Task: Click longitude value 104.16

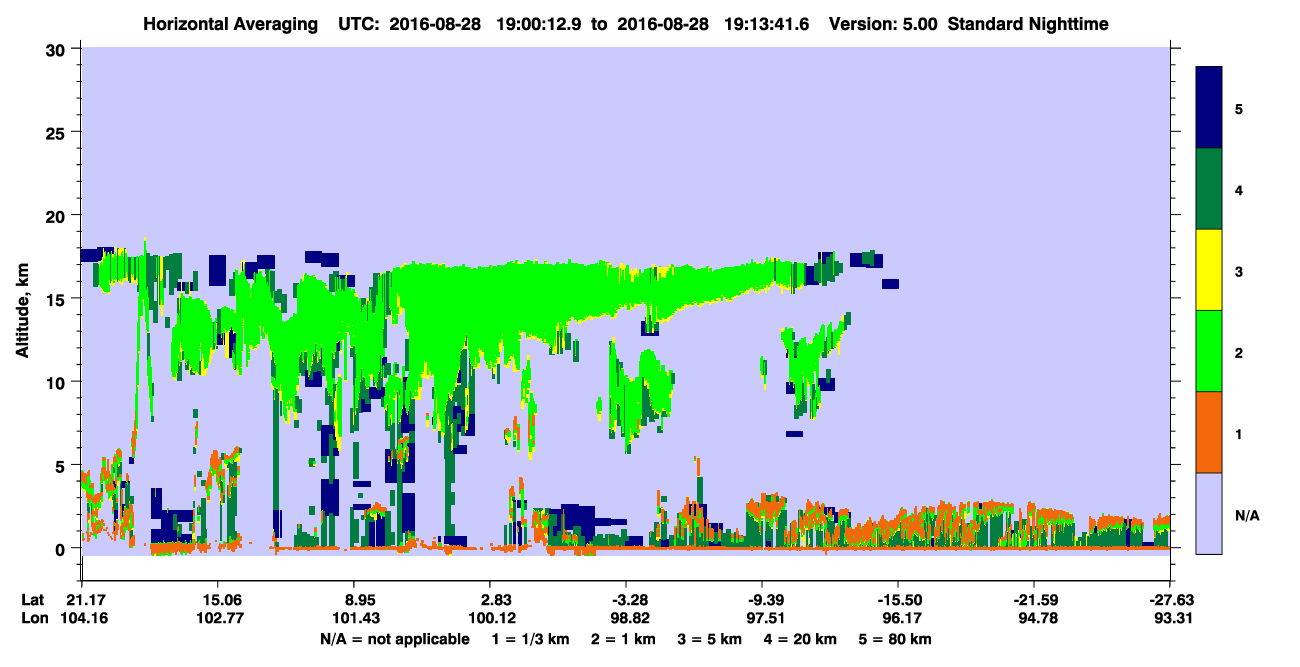Action: coord(82,618)
